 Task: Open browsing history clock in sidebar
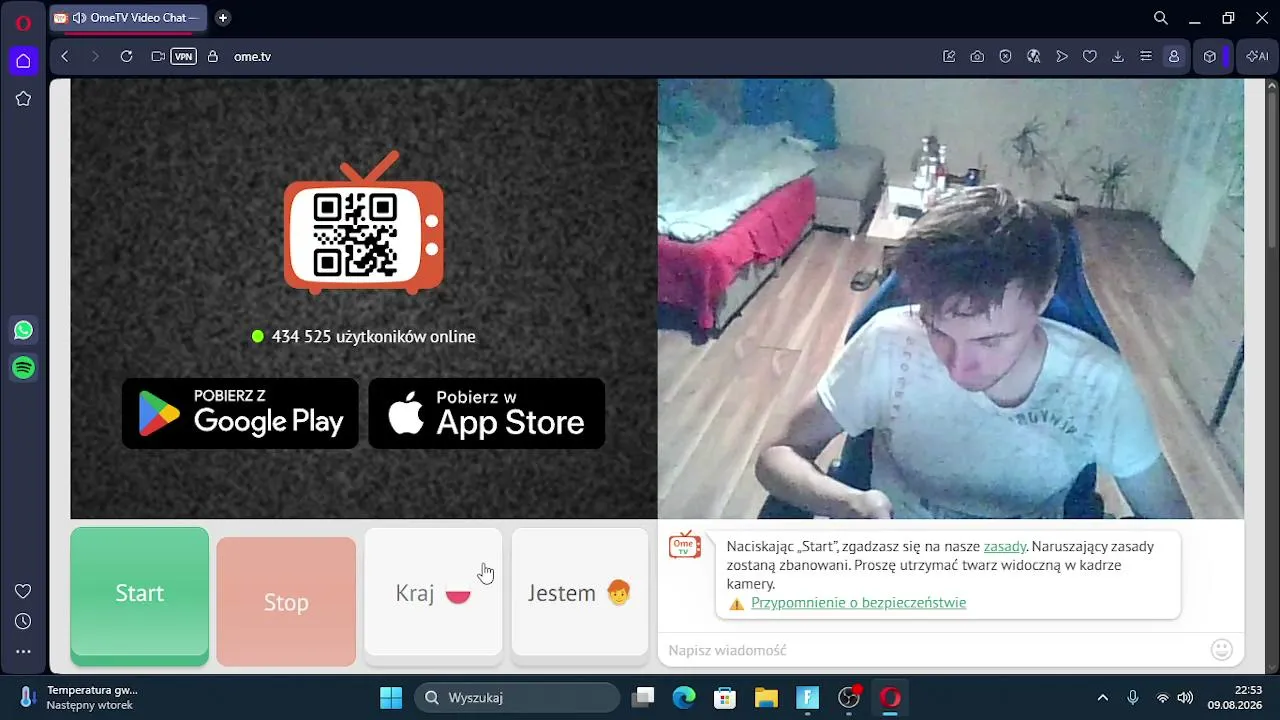pos(23,621)
